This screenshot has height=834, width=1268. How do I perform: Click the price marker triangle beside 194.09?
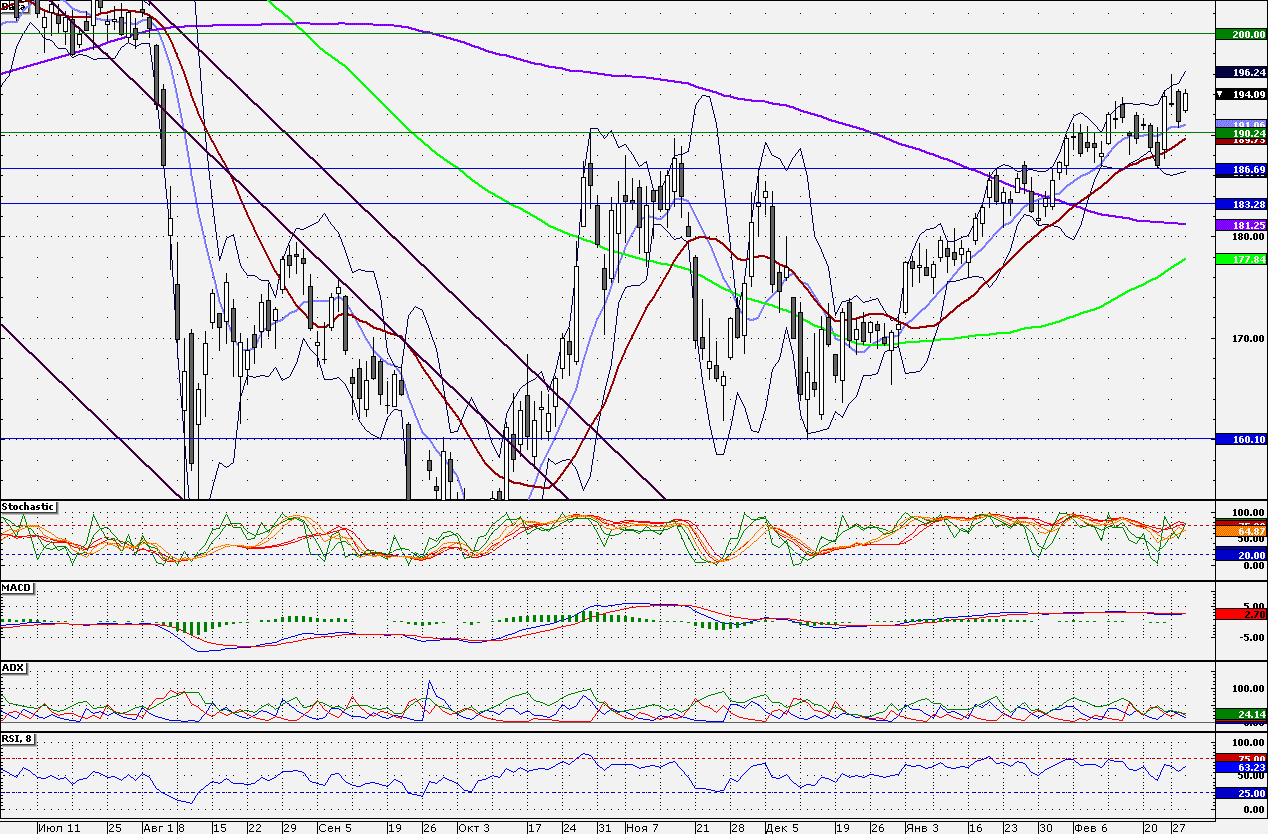tap(1220, 94)
